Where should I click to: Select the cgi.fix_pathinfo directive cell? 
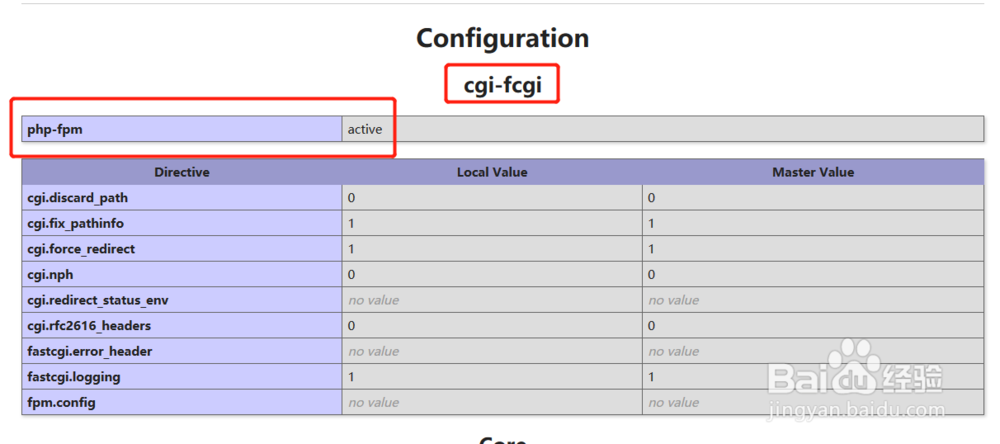click(x=182, y=223)
